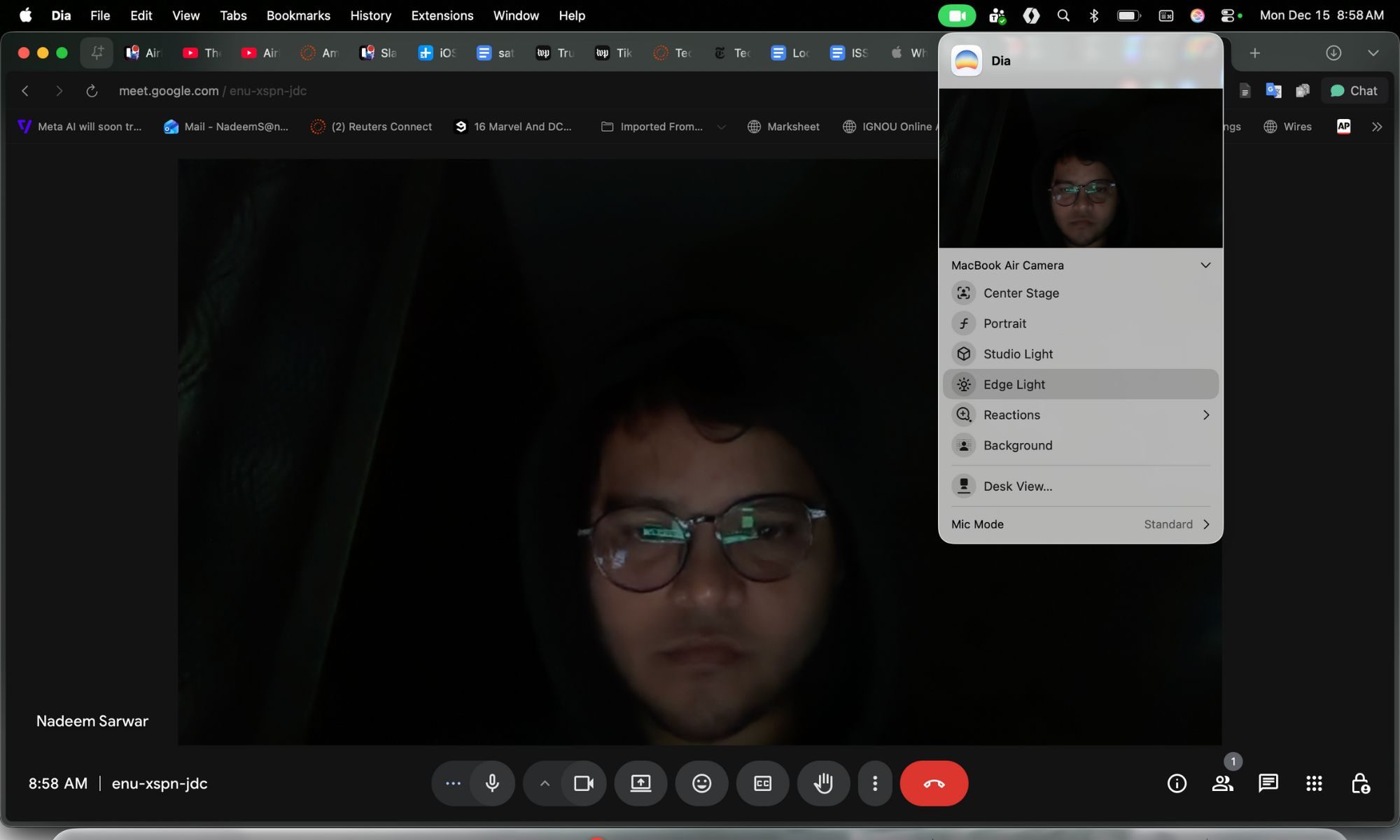This screenshot has width=1400, height=840.
Task: Open the activities grid icon
Action: click(x=1314, y=783)
